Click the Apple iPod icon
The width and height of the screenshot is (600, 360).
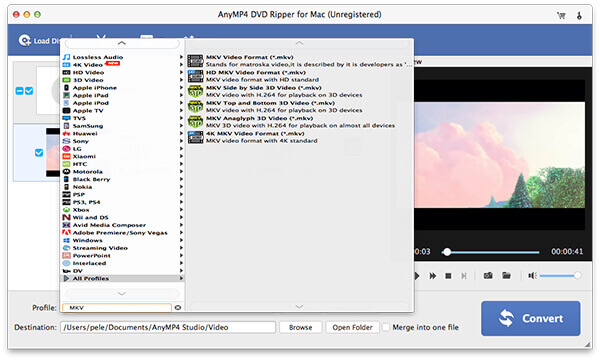pos(66,103)
